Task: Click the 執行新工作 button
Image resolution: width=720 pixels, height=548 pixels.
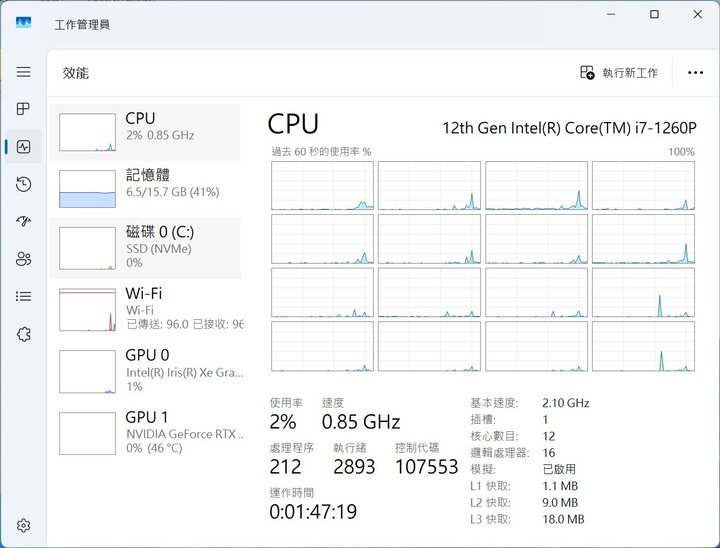Action: tap(619, 73)
